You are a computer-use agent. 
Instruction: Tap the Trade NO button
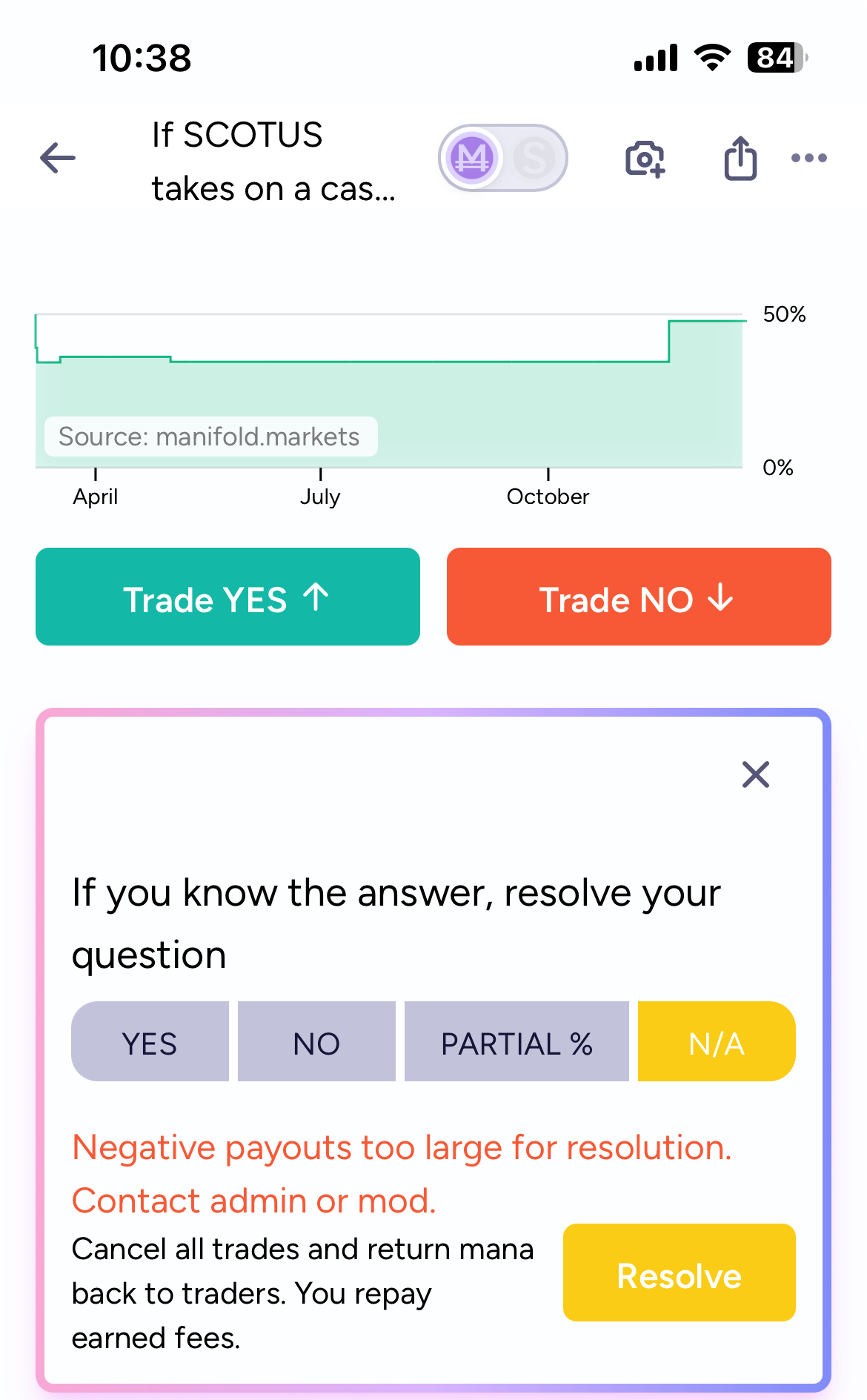639,597
